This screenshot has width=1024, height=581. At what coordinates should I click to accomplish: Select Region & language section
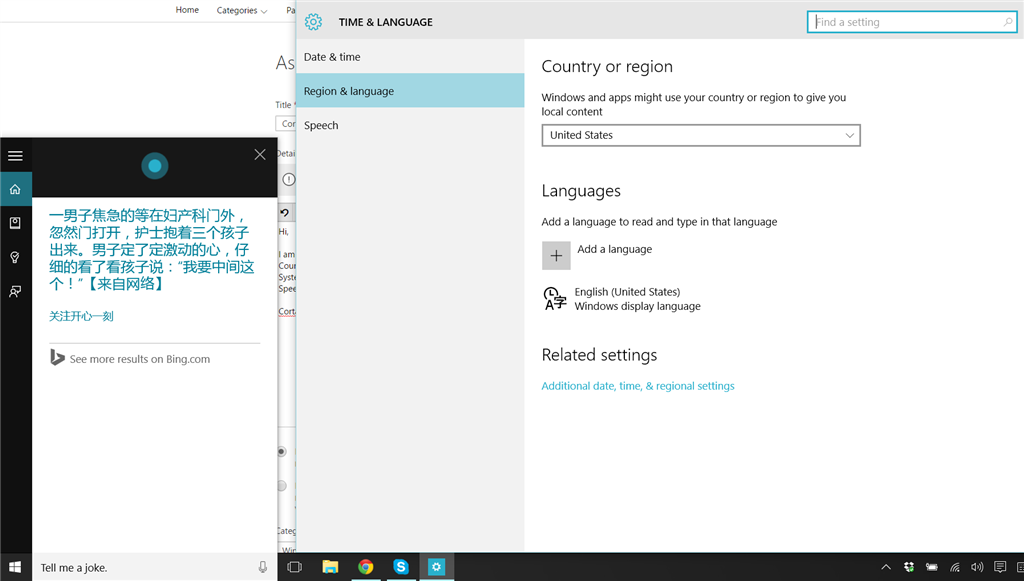pos(410,91)
